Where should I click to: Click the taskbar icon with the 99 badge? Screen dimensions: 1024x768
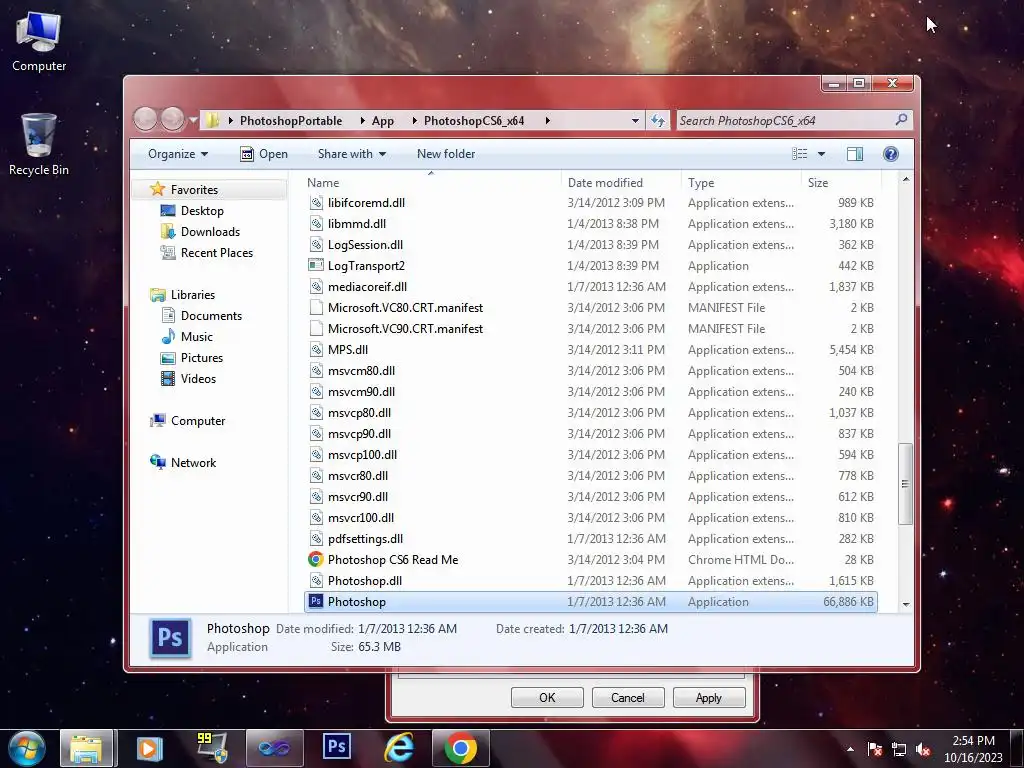tap(212, 748)
